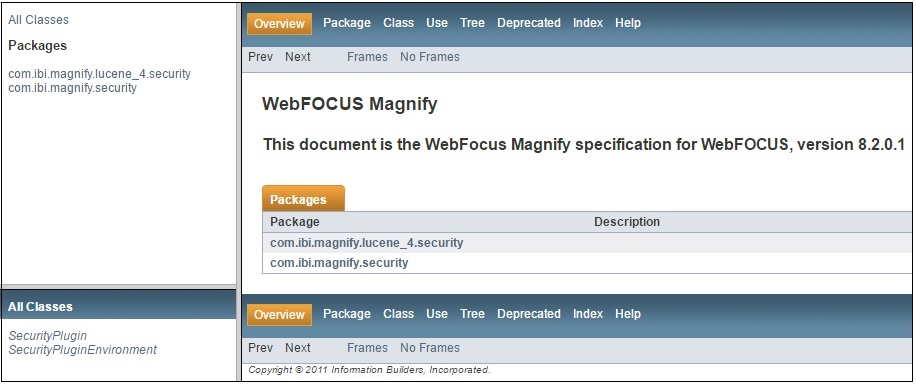Image resolution: width=916 pixels, height=384 pixels.
Task: Go to Use in the top navigation bar
Action: pyautogui.click(x=437, y=23)
